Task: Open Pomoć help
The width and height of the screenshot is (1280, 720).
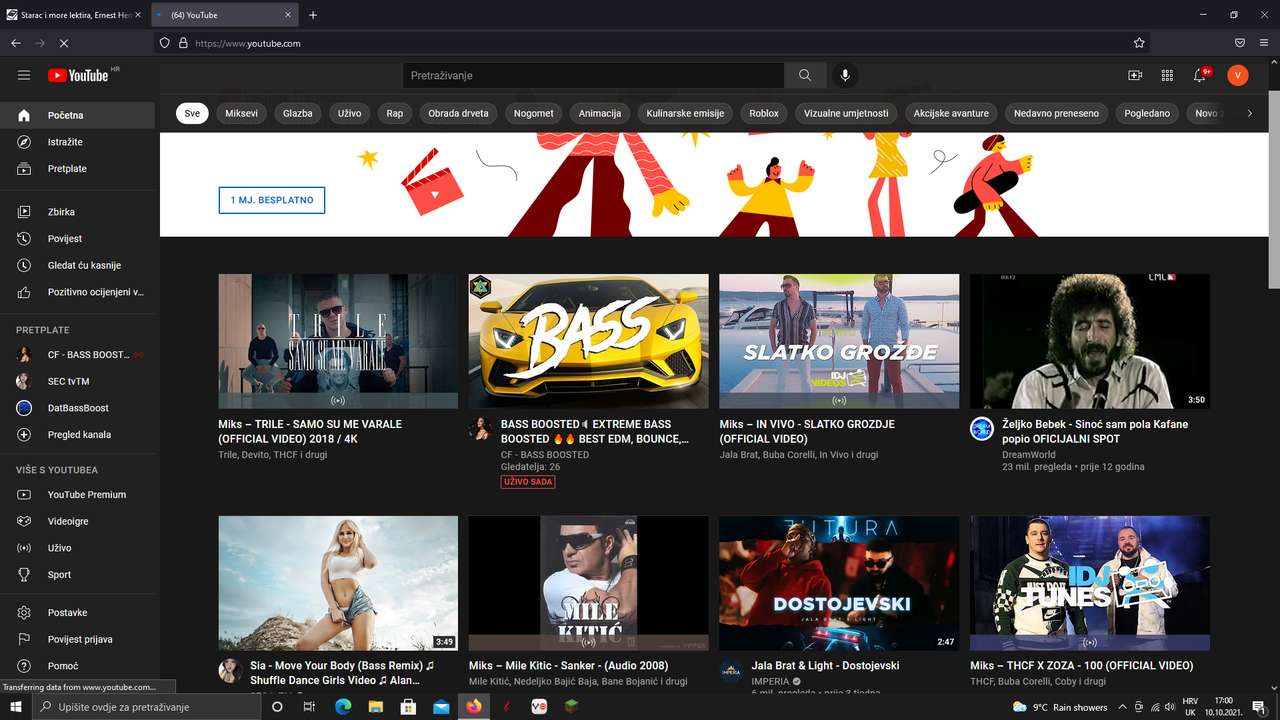Action: click(x=79, y=666)
